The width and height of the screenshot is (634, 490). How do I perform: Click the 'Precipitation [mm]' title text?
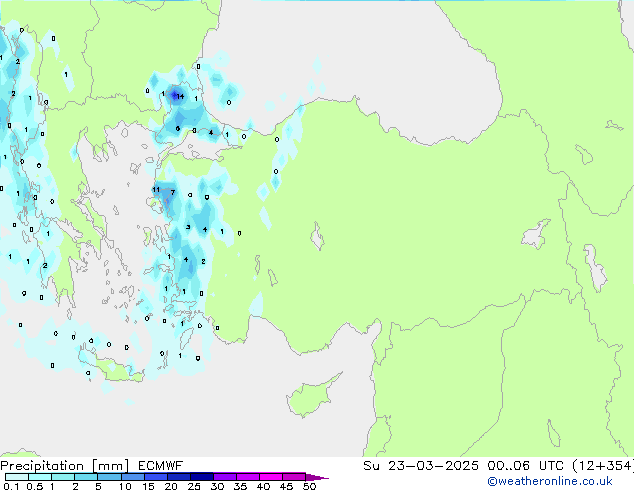tap(64, 466)
